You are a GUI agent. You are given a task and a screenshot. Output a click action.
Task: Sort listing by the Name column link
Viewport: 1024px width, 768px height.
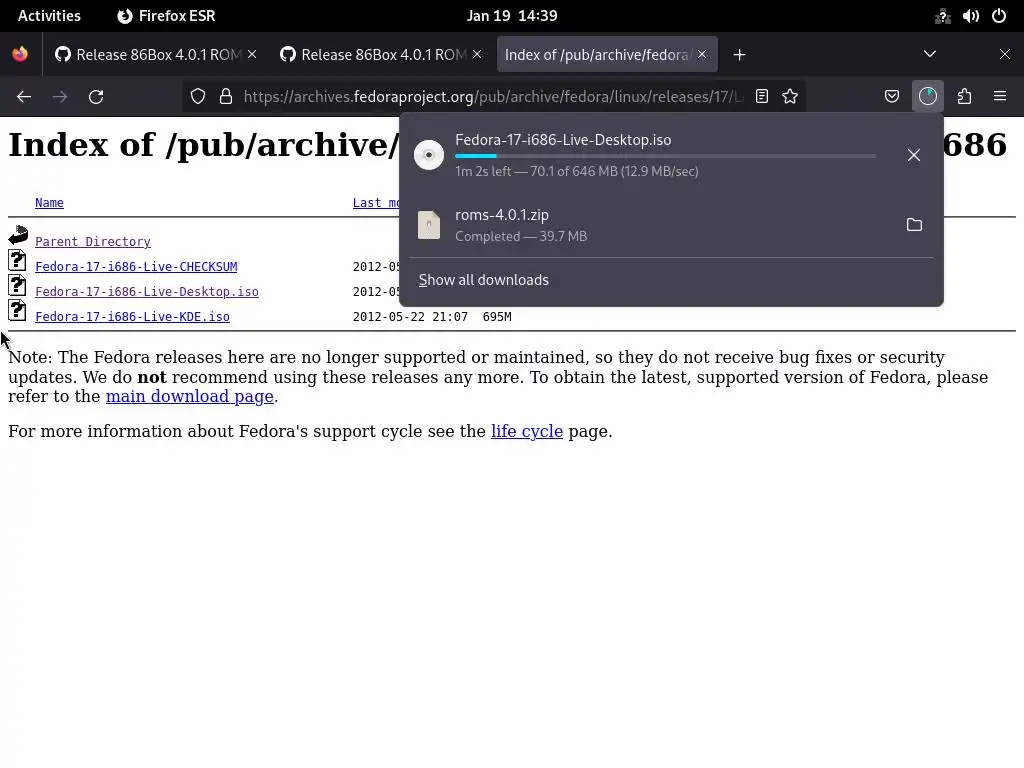pyautogui.click(x=49, y=202)
